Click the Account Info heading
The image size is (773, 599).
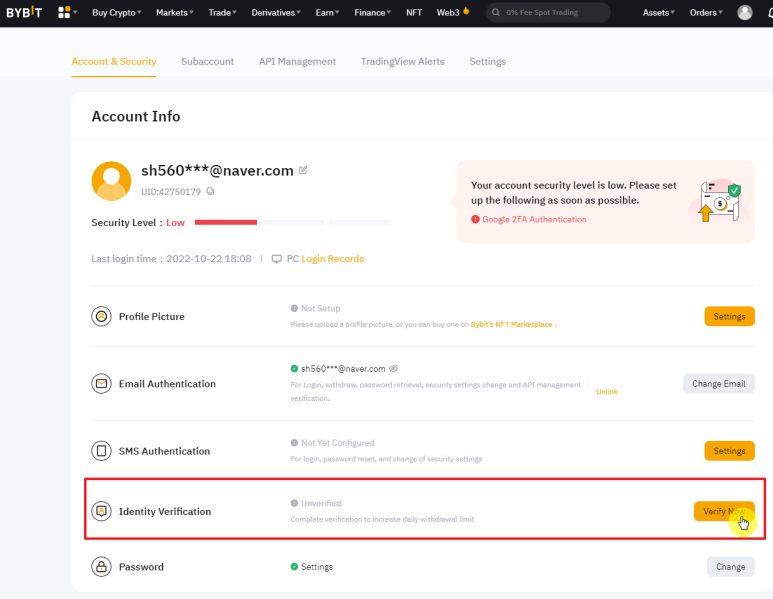point(136,116)
